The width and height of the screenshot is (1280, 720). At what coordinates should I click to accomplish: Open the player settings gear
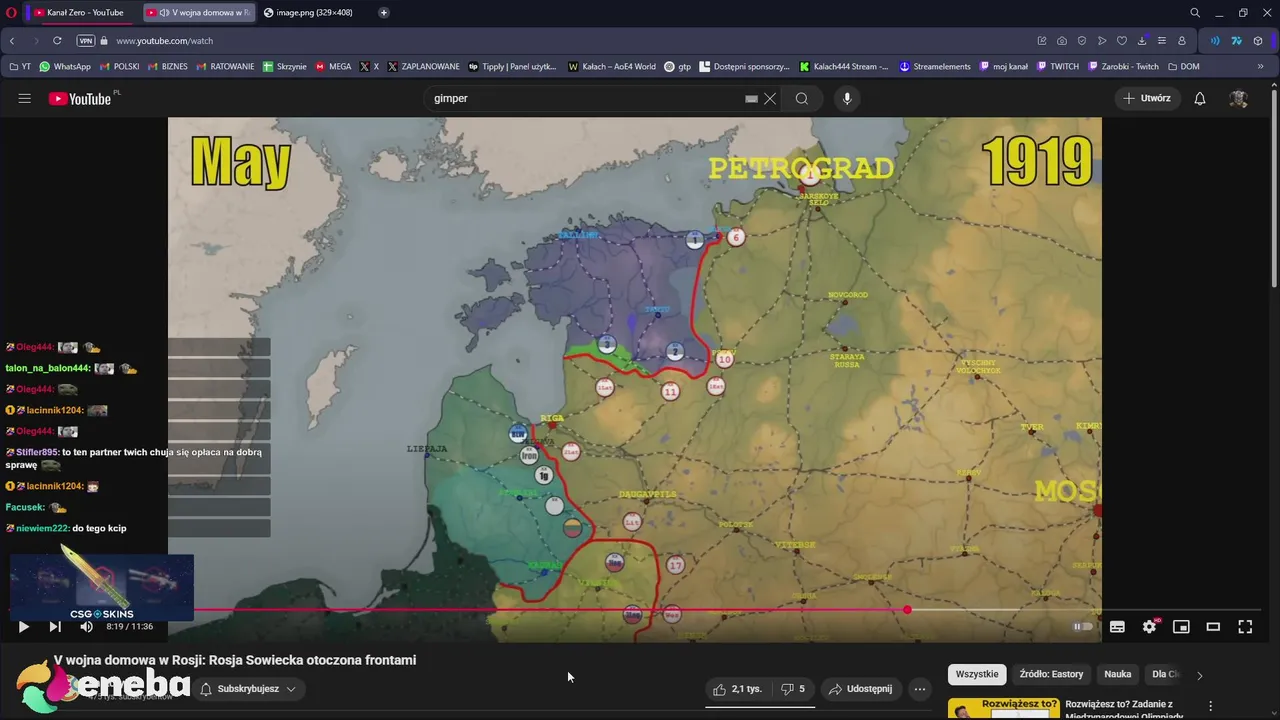pyautogui.click(x=1149, y=627)
